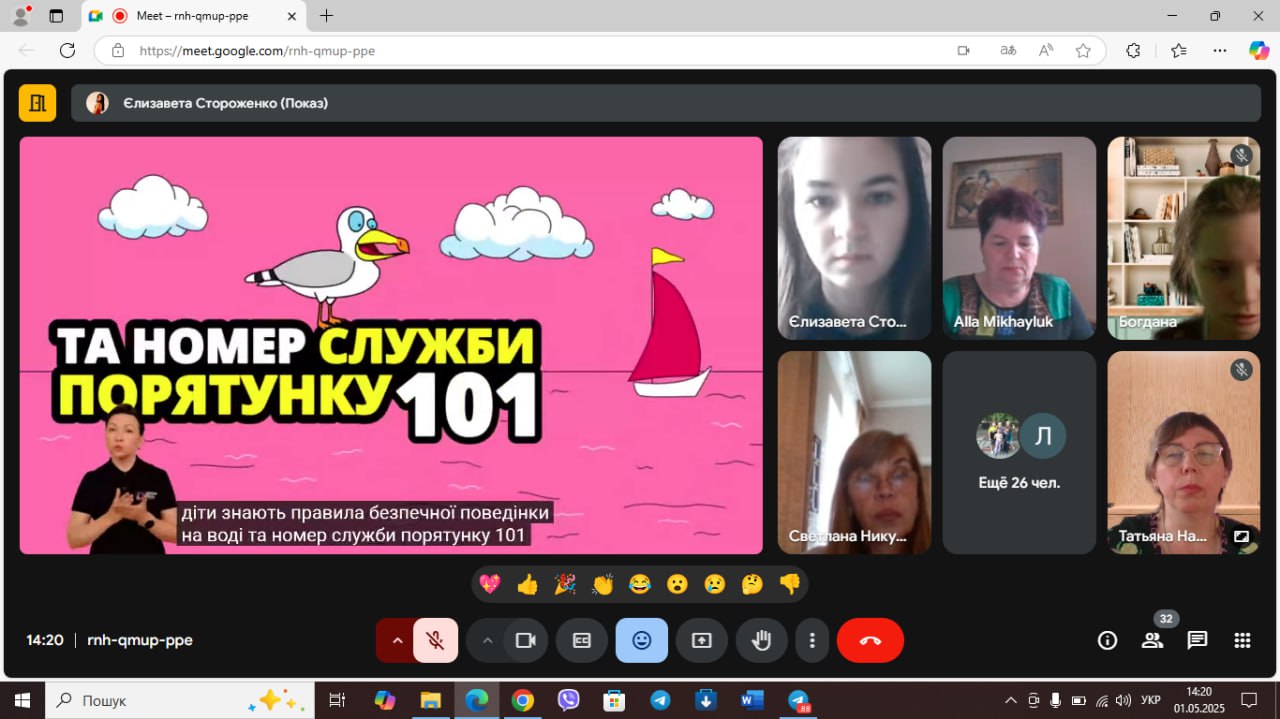Image resolution: width=1280 pixels, height=719 pixels.
Task: Unmute the microphone in Meet
Action: pyautogui.click(x=436, y=640)
